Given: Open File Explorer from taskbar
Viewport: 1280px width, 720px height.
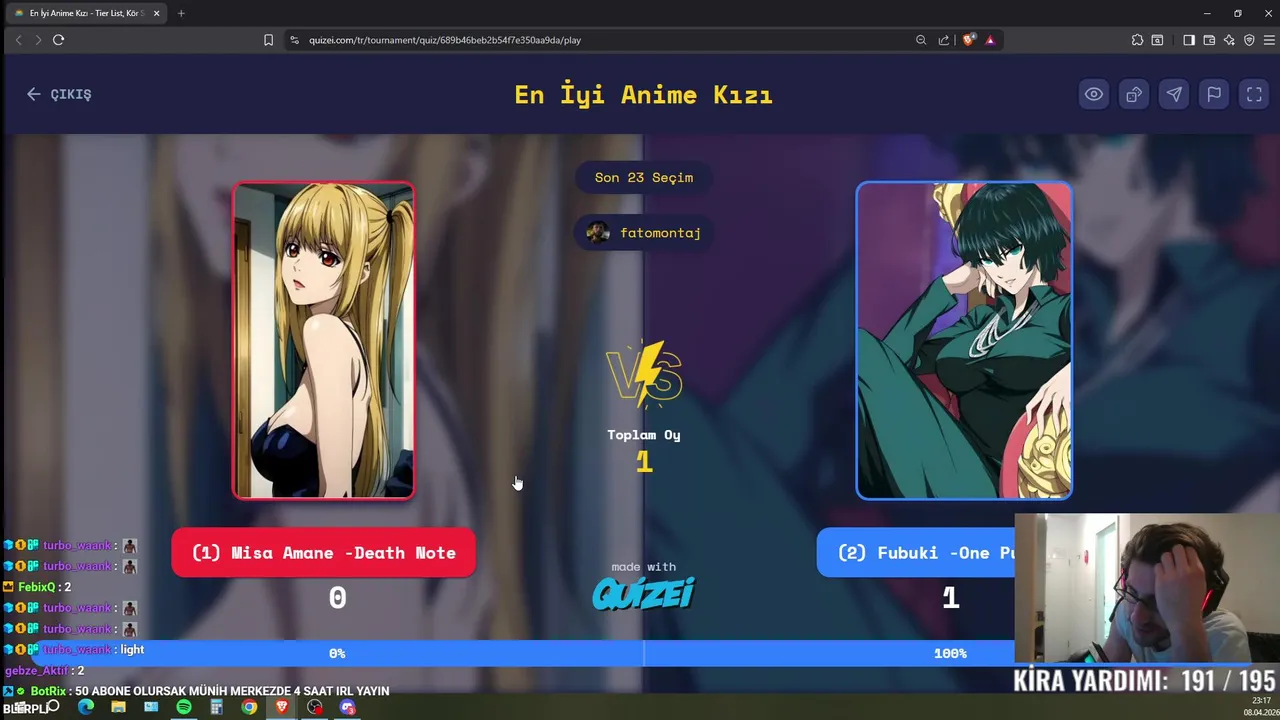Looking at the screenshot, I should tap(118, 707).
